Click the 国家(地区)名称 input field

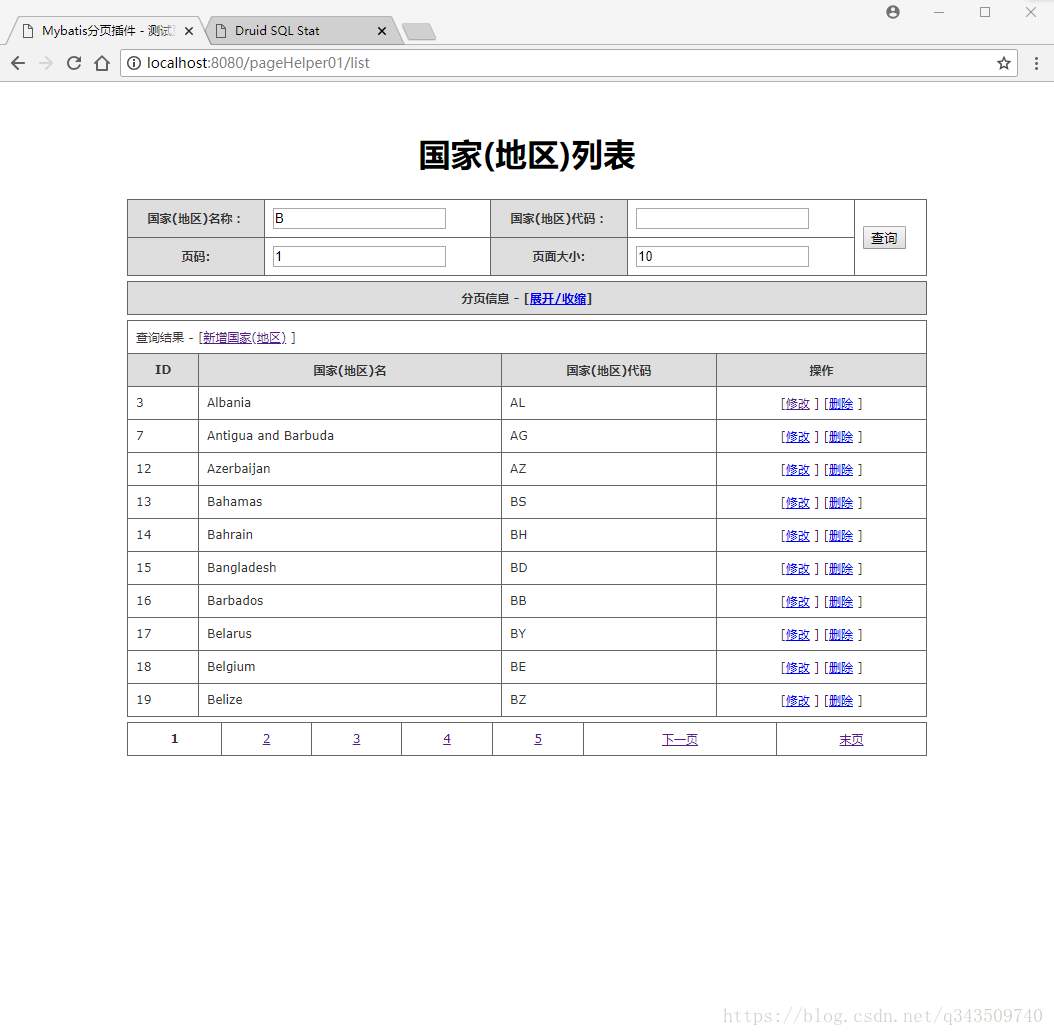(359, 218)
